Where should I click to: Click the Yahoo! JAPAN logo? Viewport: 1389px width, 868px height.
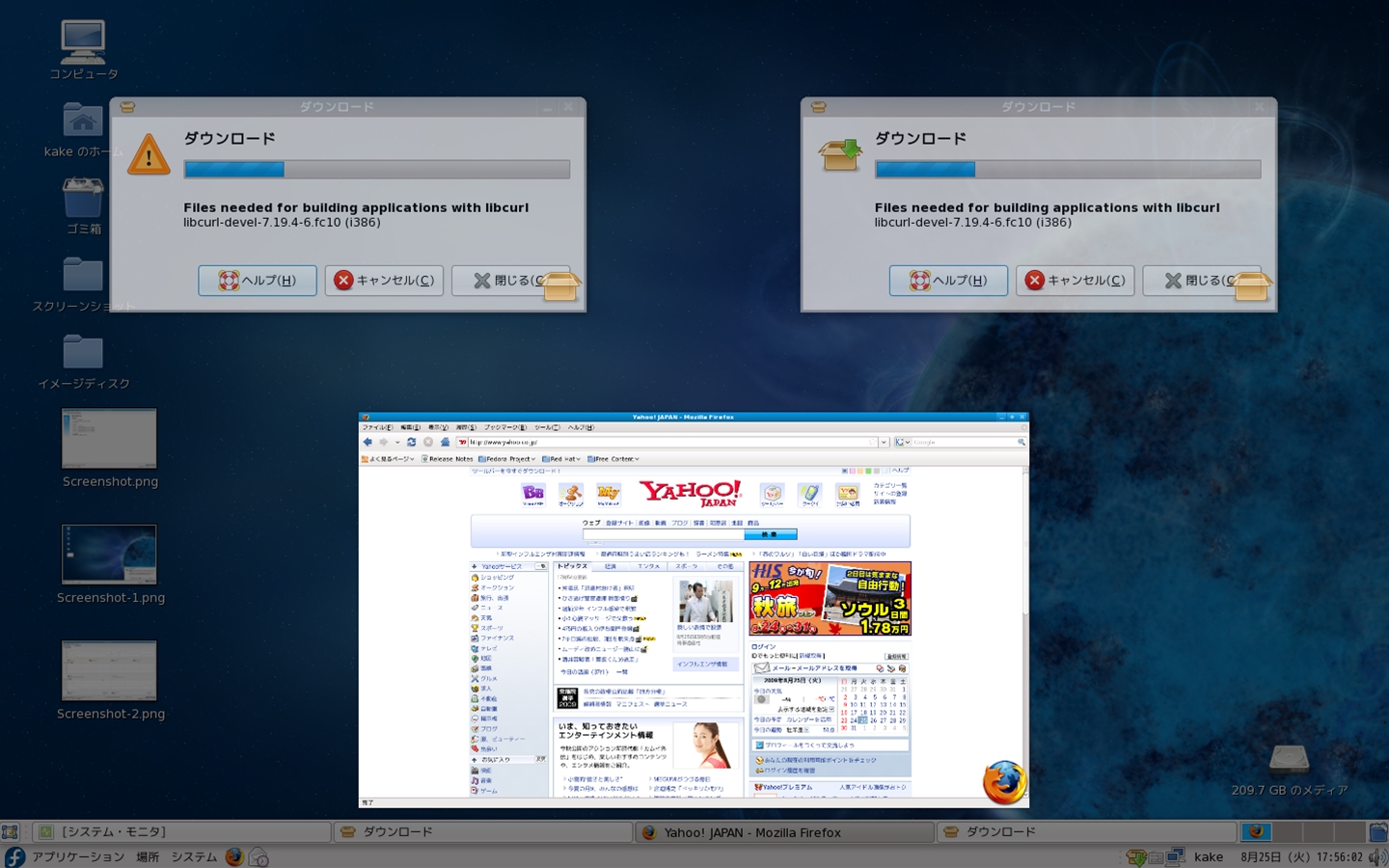(692, 494)
